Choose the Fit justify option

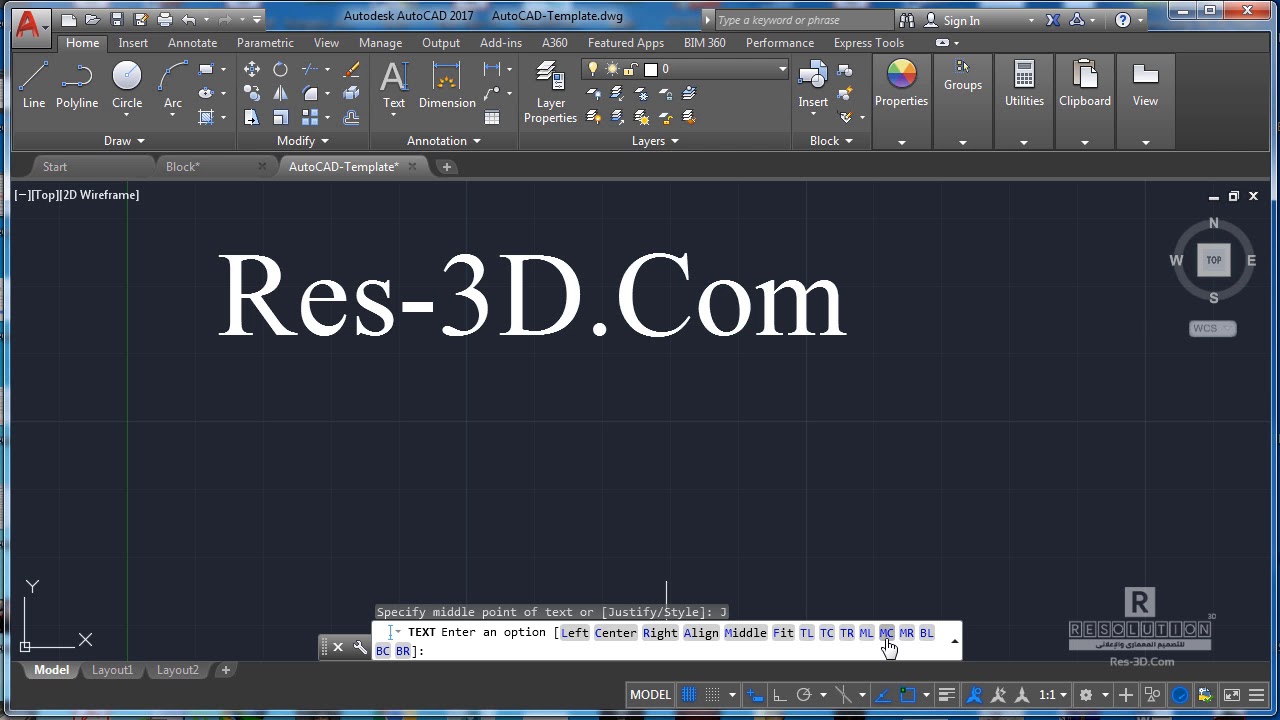tap(783, 633)
